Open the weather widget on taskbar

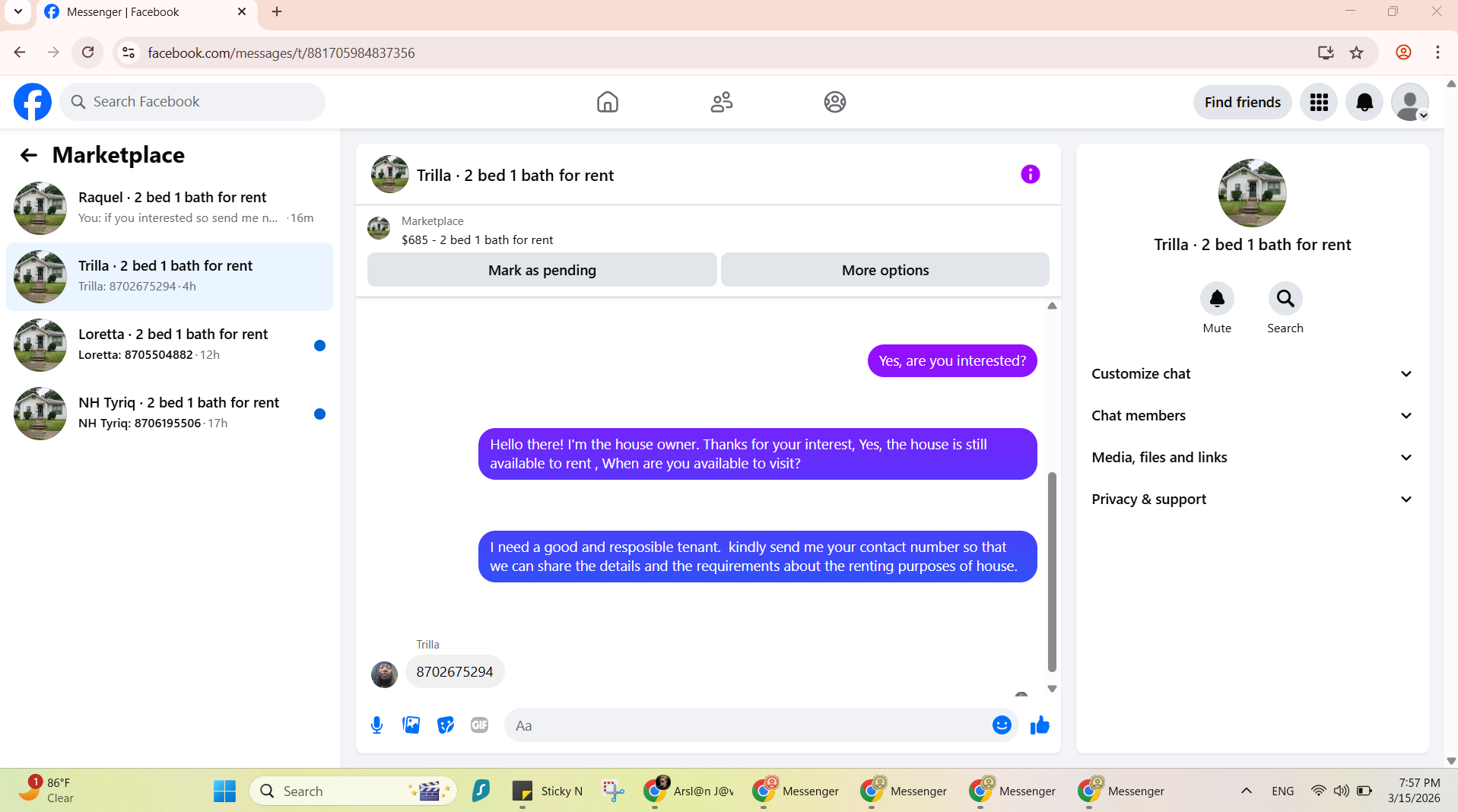pos(47,790)
